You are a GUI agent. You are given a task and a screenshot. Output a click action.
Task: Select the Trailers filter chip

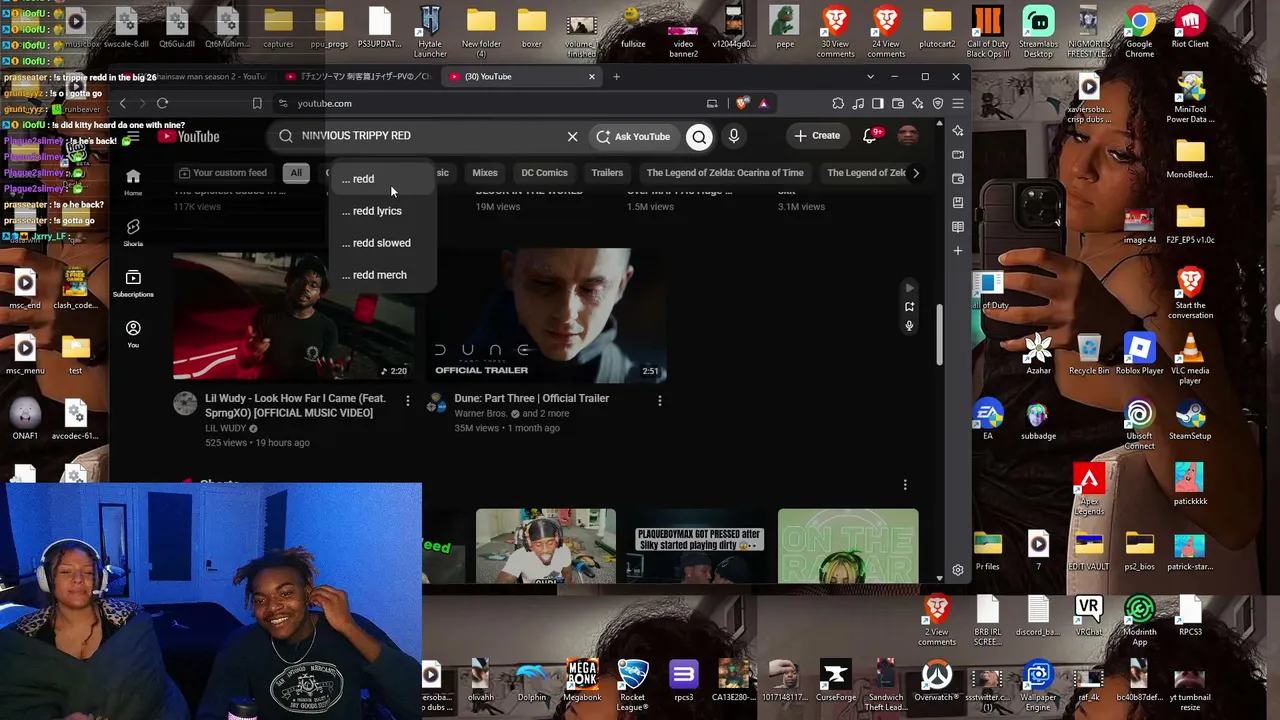(x=607, y=173)
